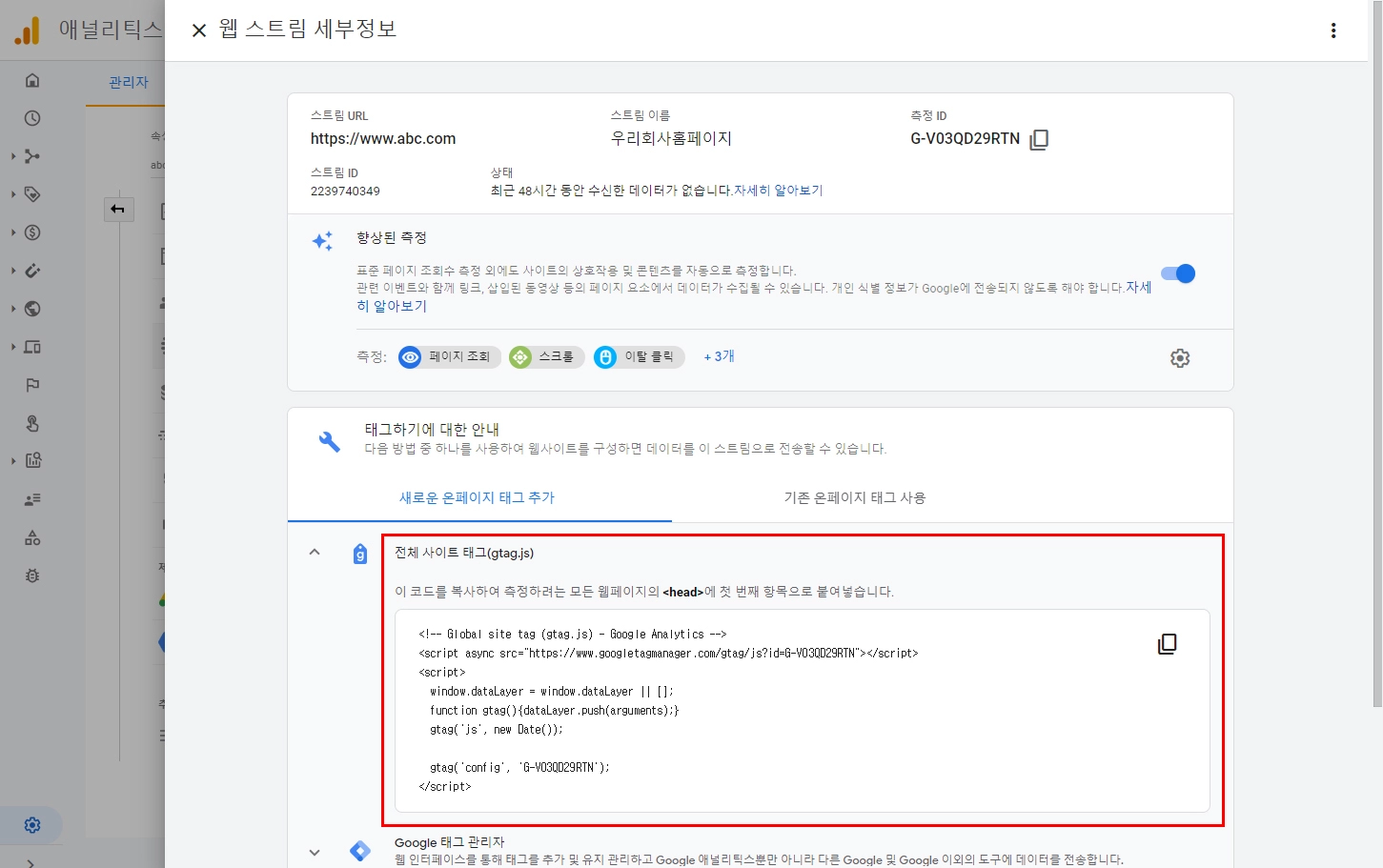1383x868 pixels.
Task: Click the Analytics logo
Action: 28,30
